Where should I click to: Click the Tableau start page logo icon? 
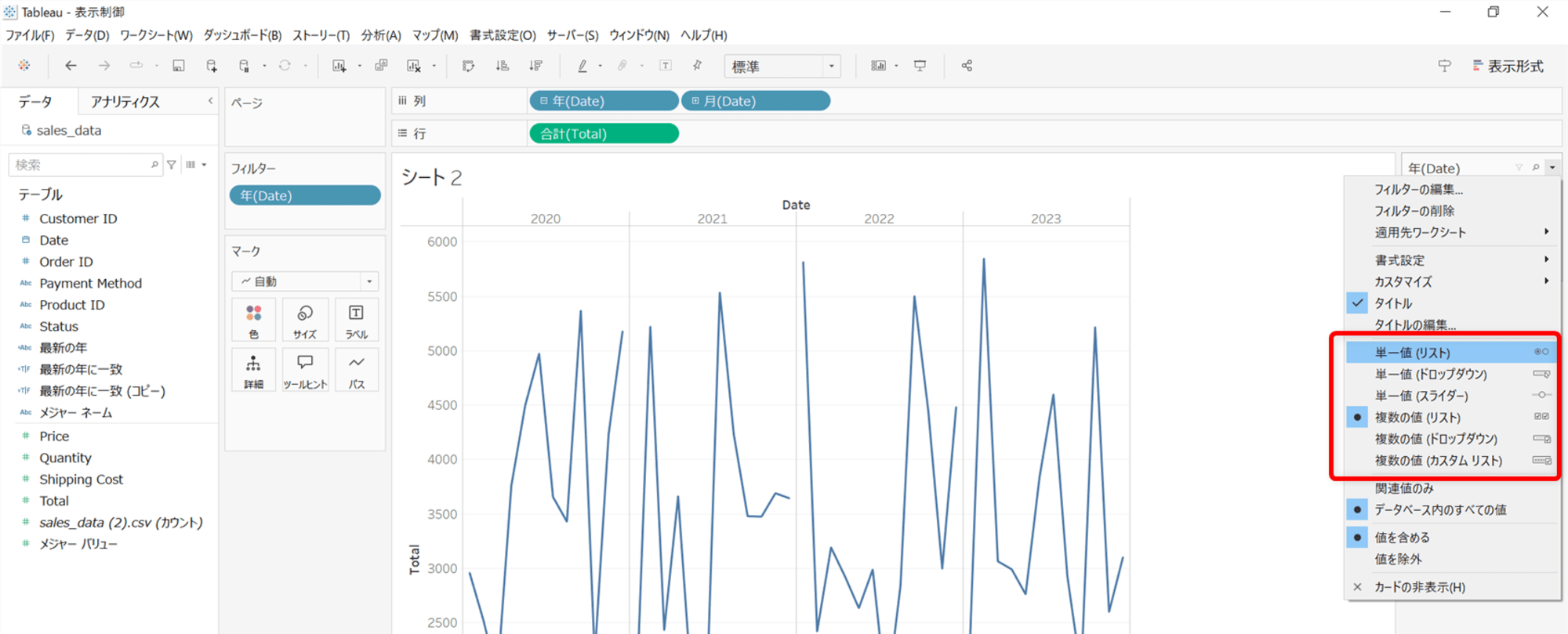24,66
